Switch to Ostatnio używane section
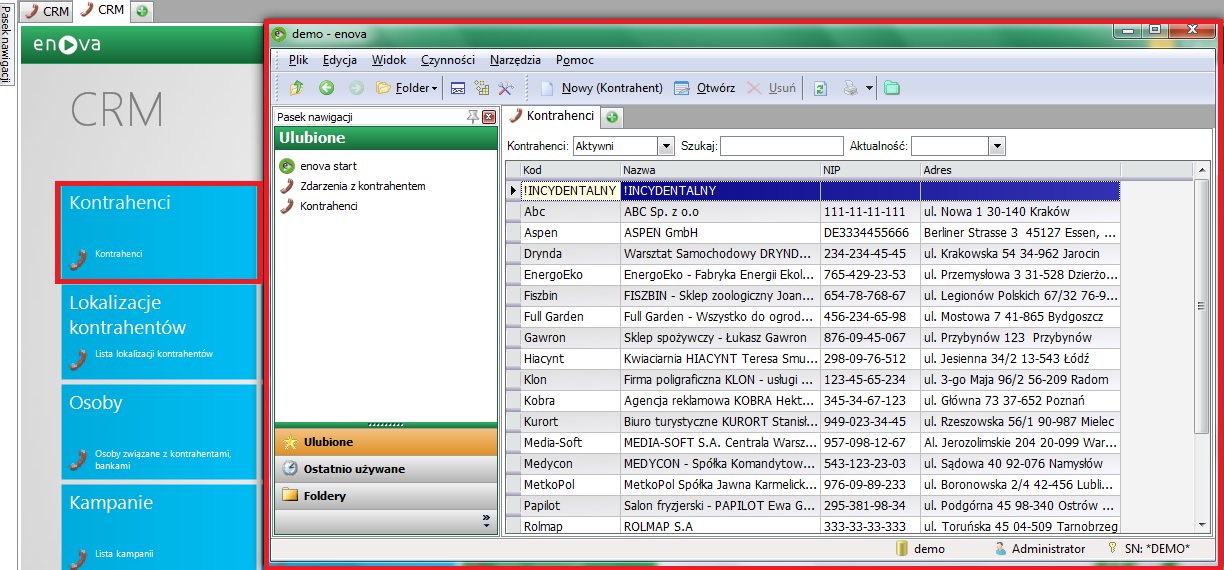The height and width of the screenshot is (570, 1224). pos(386,468)
